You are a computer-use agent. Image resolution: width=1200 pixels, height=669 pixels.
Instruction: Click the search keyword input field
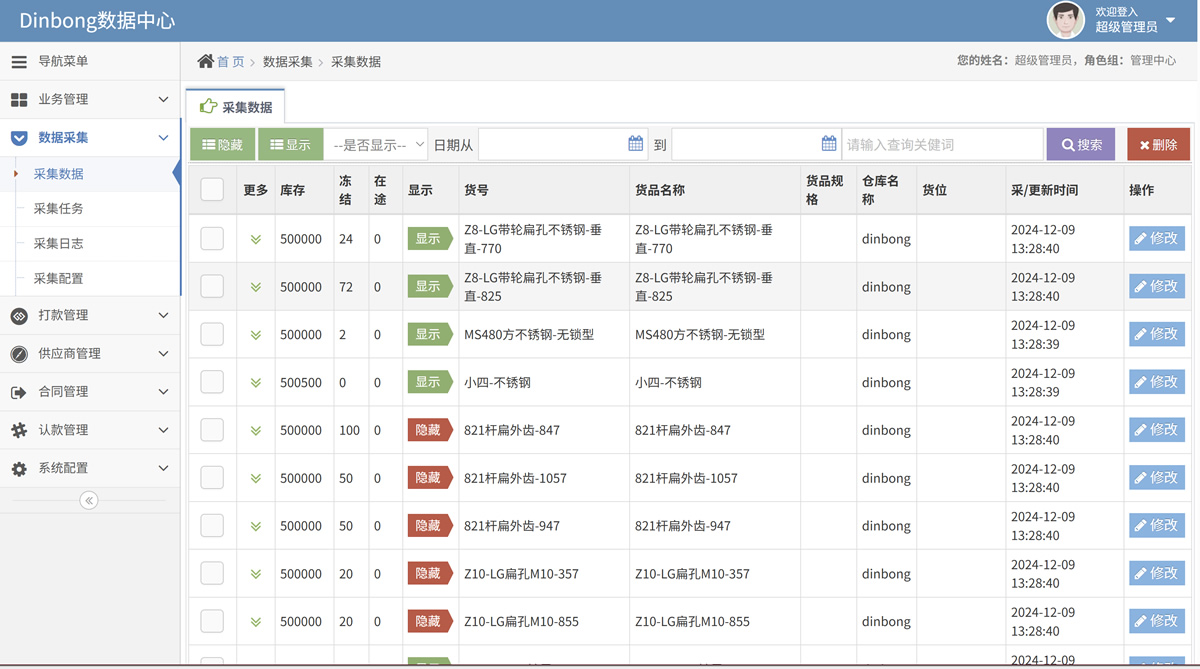click(941, 145)
